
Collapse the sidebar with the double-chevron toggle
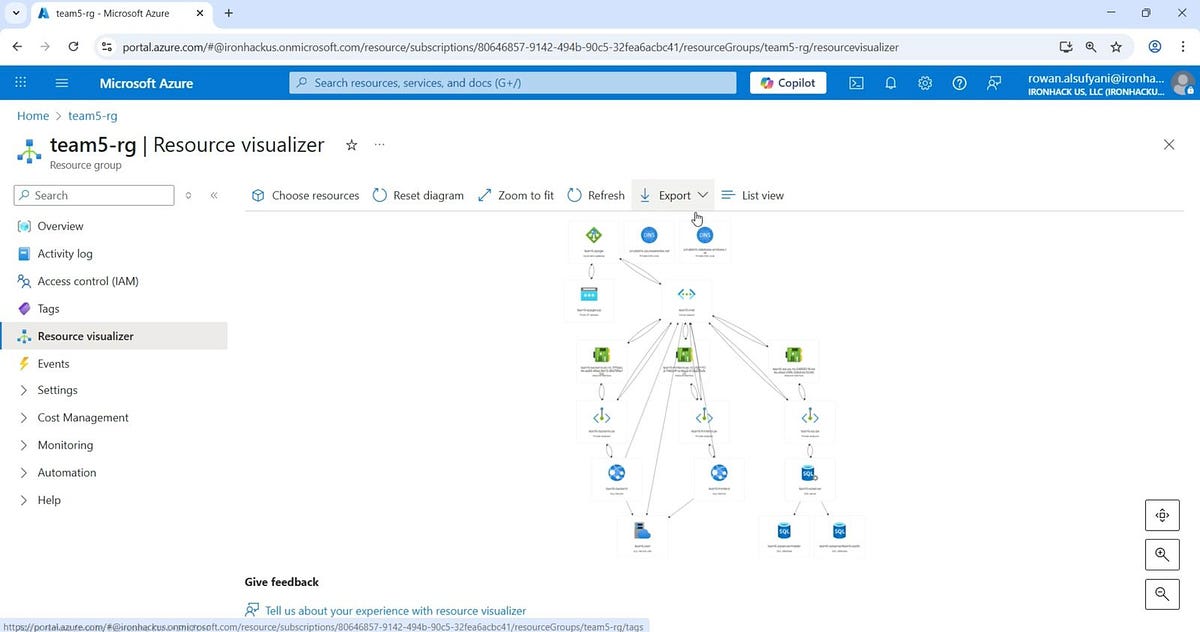tap(213, 195)
